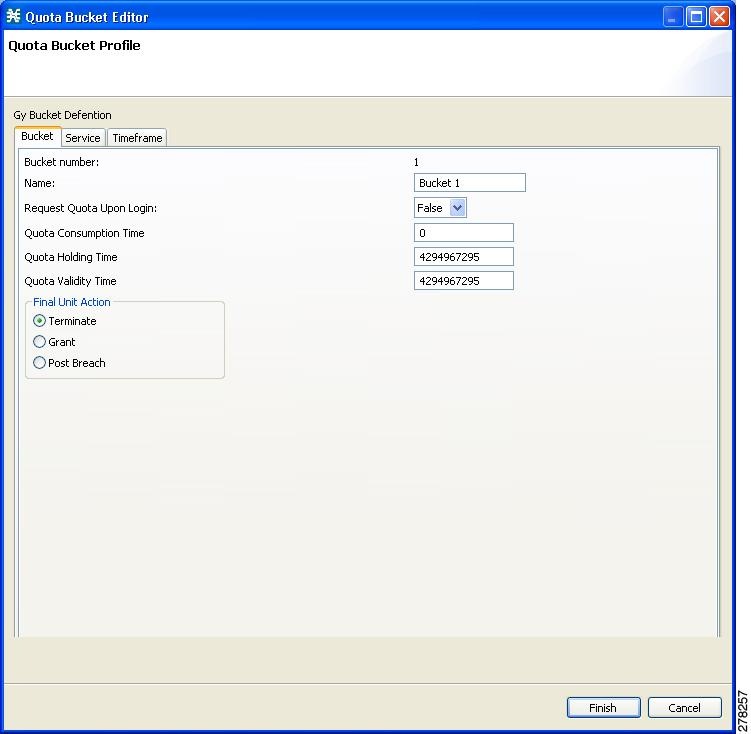This screenshot has height=734, width=751.
Task: Click the Bucket number value 1
Action: click(416, 162)
